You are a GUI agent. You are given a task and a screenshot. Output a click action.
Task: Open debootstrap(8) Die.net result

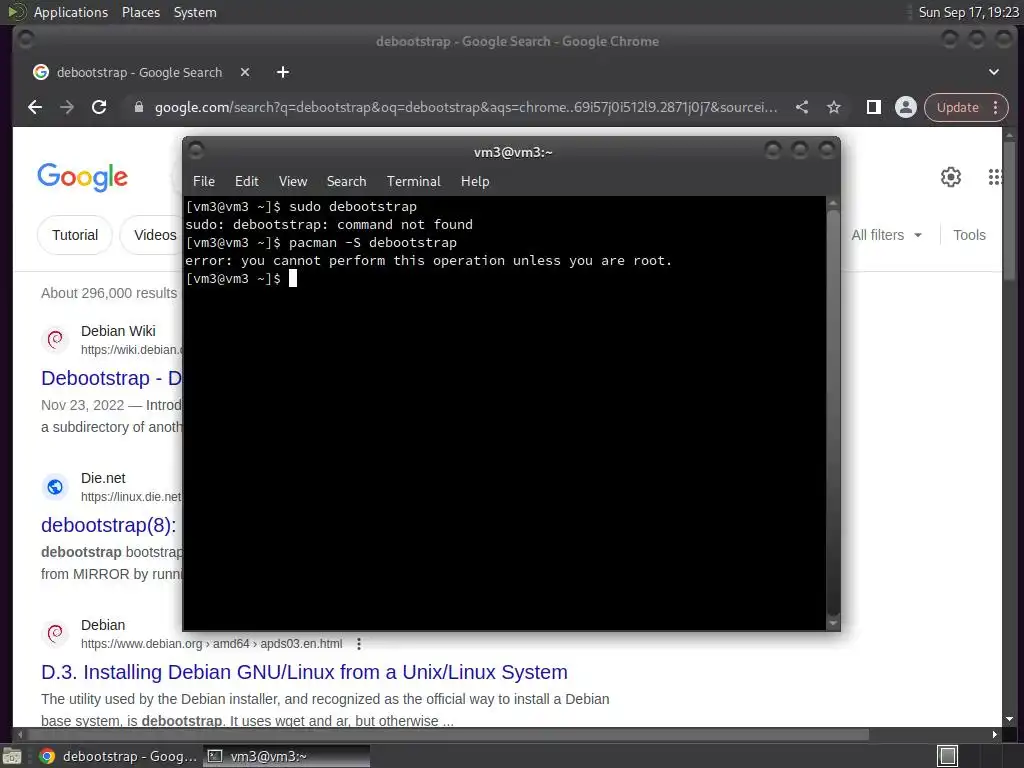(x=109, y=525)
